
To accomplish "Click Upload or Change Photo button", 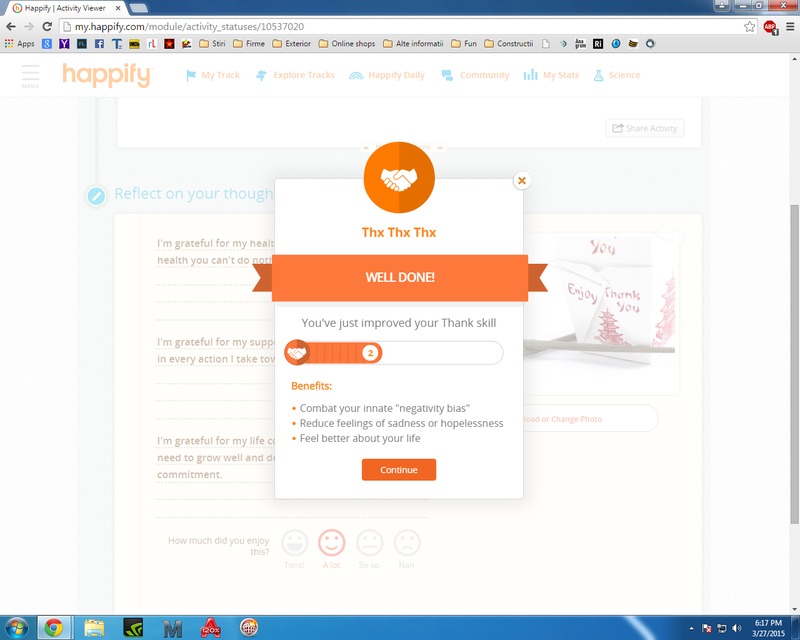I will pos(590,419).
